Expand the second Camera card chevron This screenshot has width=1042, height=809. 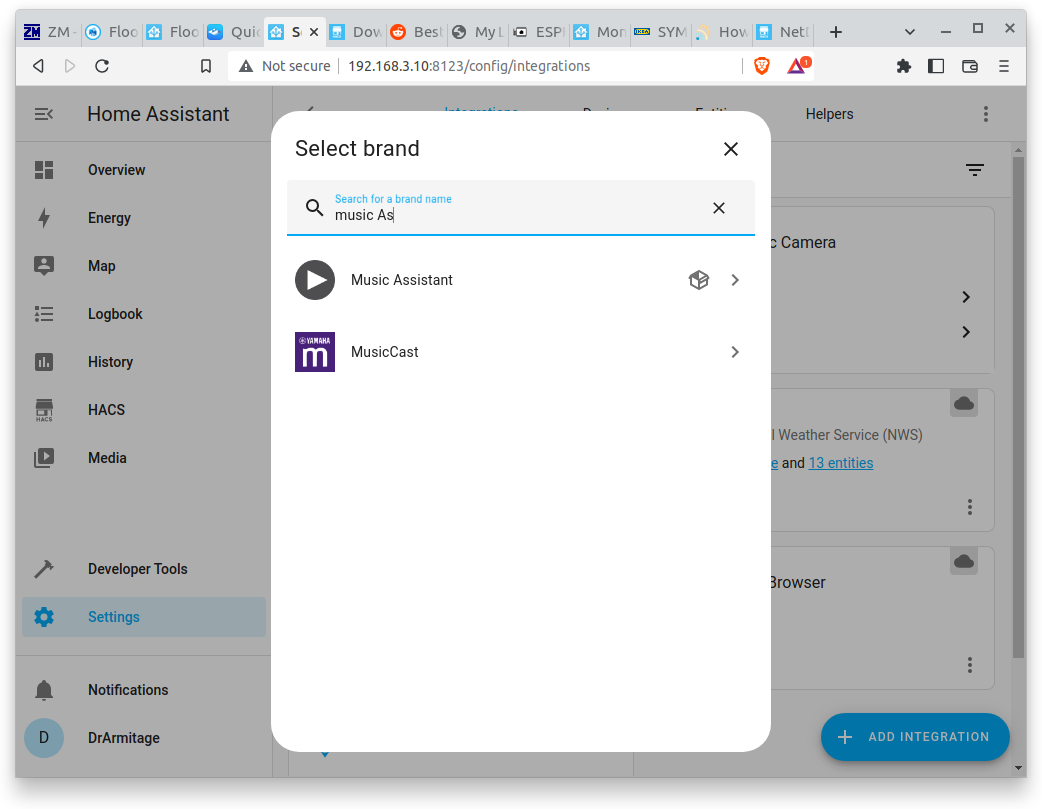pyautogui.click(x=966, y=332)
